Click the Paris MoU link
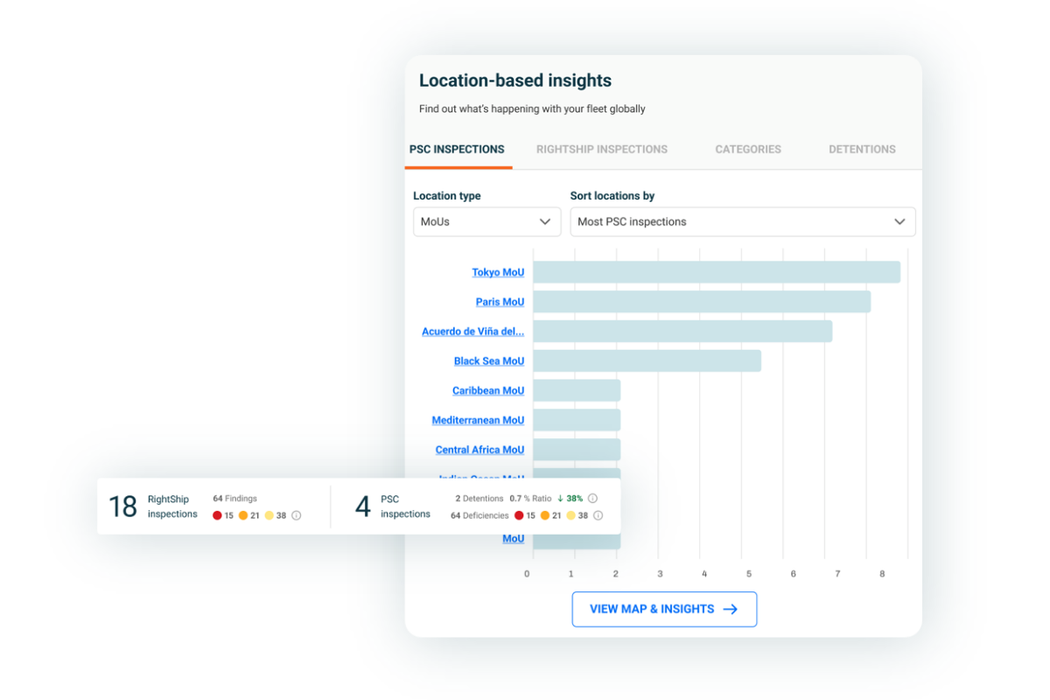The height and width of the screenshot is (700, 1050). click(x=500, y=301)
